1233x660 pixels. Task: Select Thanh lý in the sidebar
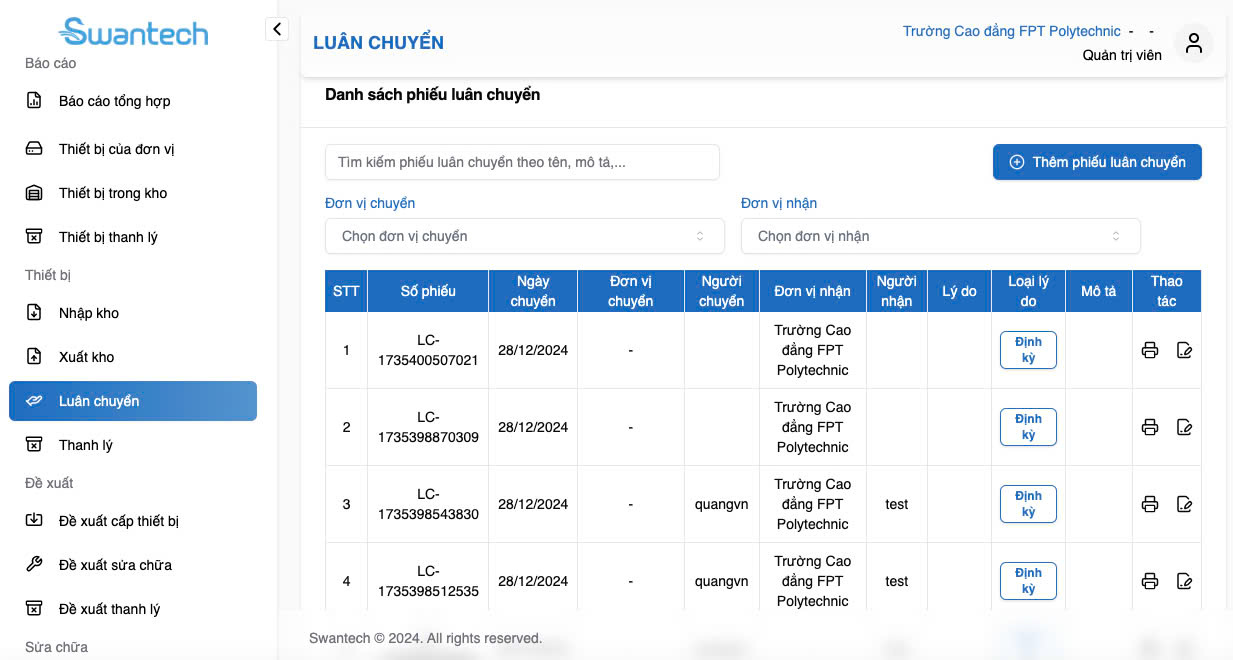86,445
